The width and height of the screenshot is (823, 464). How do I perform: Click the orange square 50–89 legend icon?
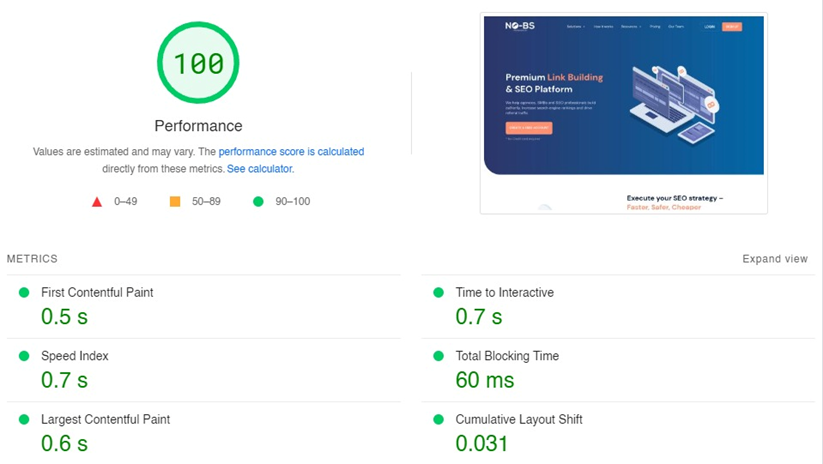point(175,202)
